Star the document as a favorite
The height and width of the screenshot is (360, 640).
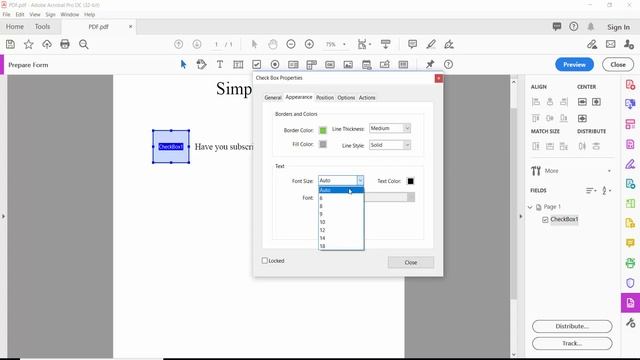click(x=29, y=44)
